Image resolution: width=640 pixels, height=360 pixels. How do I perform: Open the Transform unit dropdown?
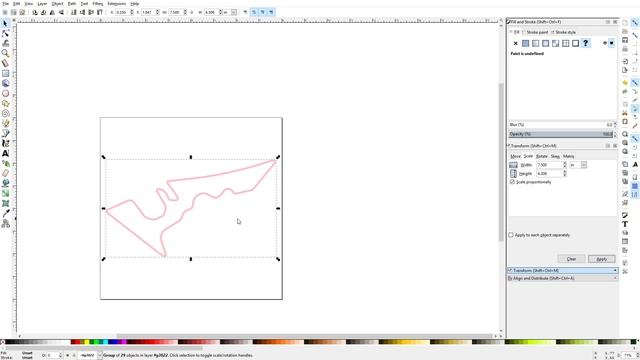click(x=578, y=165)
